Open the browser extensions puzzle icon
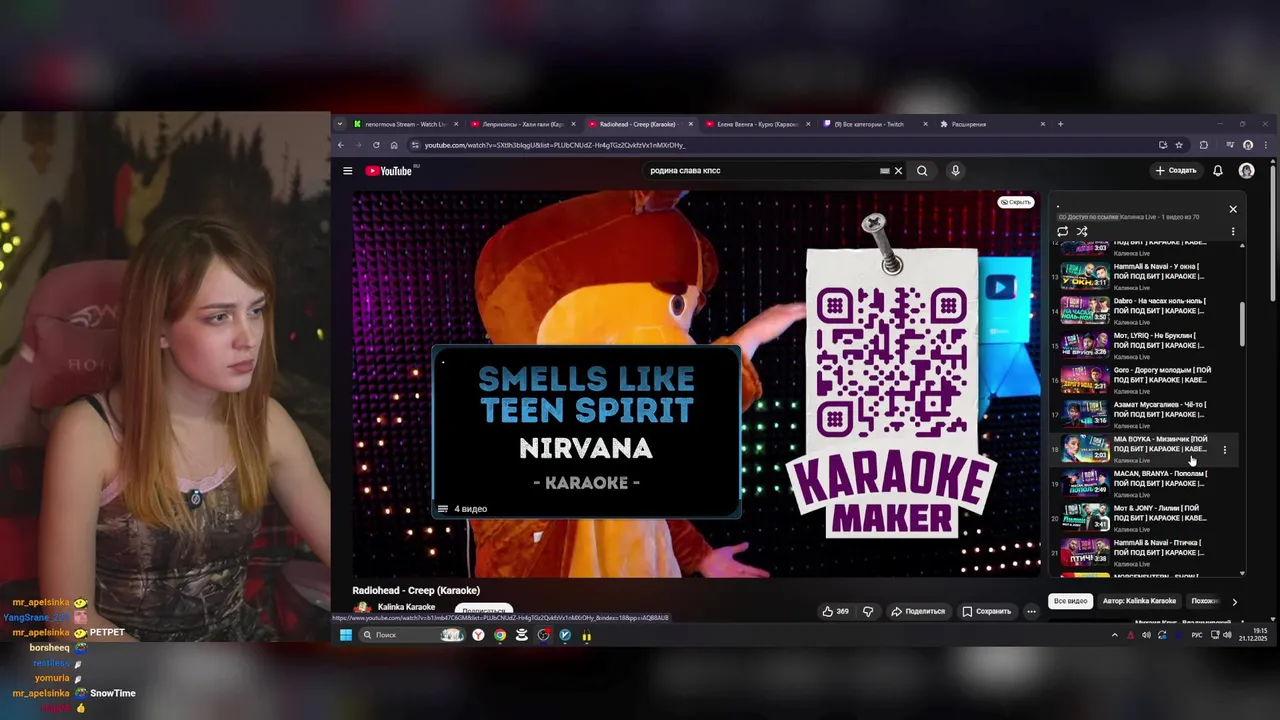Image resolution: width=1280 pixels, height=720 pixels. coord(1204,145)
